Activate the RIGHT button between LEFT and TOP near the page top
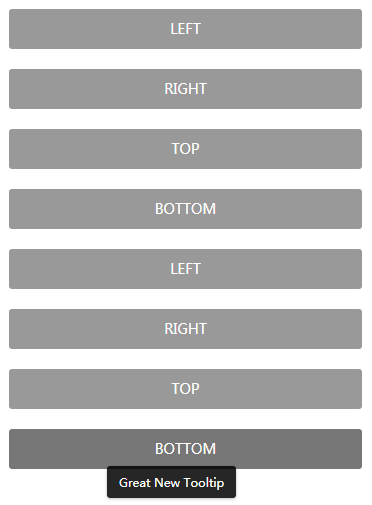Viewport: 372px width, 505px height. click(185, 89)
